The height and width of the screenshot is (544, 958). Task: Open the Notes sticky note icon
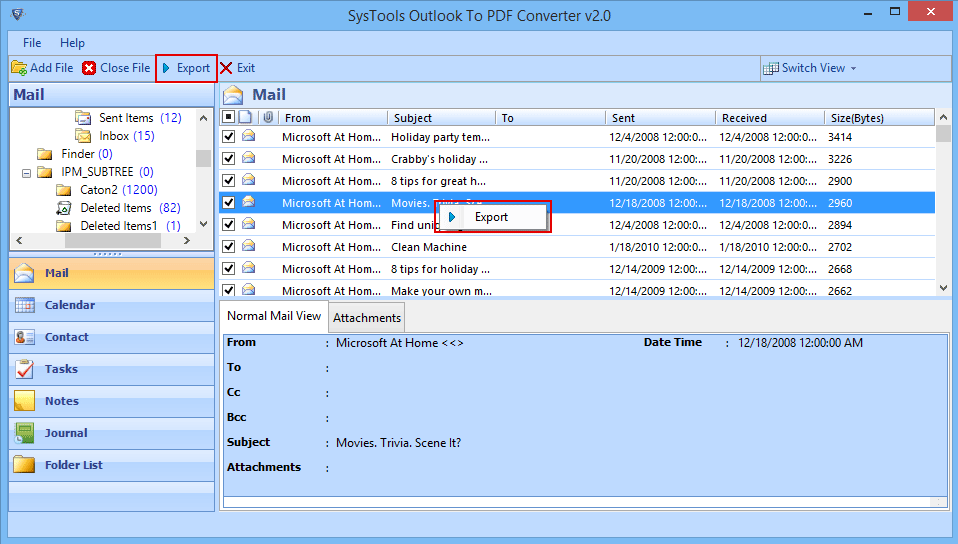[24, 401]
